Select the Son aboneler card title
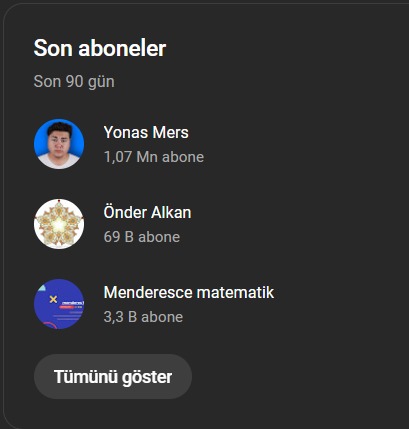409x429 pixels. pos(100,48)
